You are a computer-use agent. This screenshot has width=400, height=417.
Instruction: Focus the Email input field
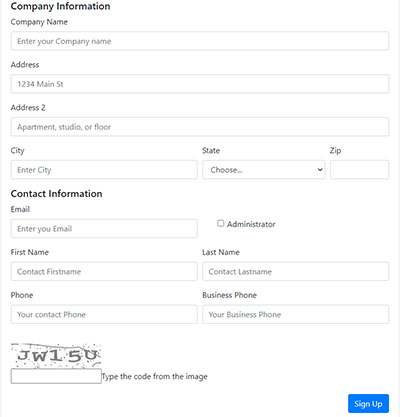tap(104, 229)
